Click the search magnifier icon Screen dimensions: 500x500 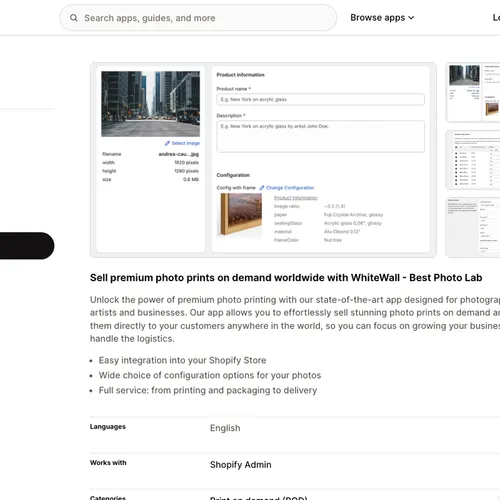coord(74,18)
